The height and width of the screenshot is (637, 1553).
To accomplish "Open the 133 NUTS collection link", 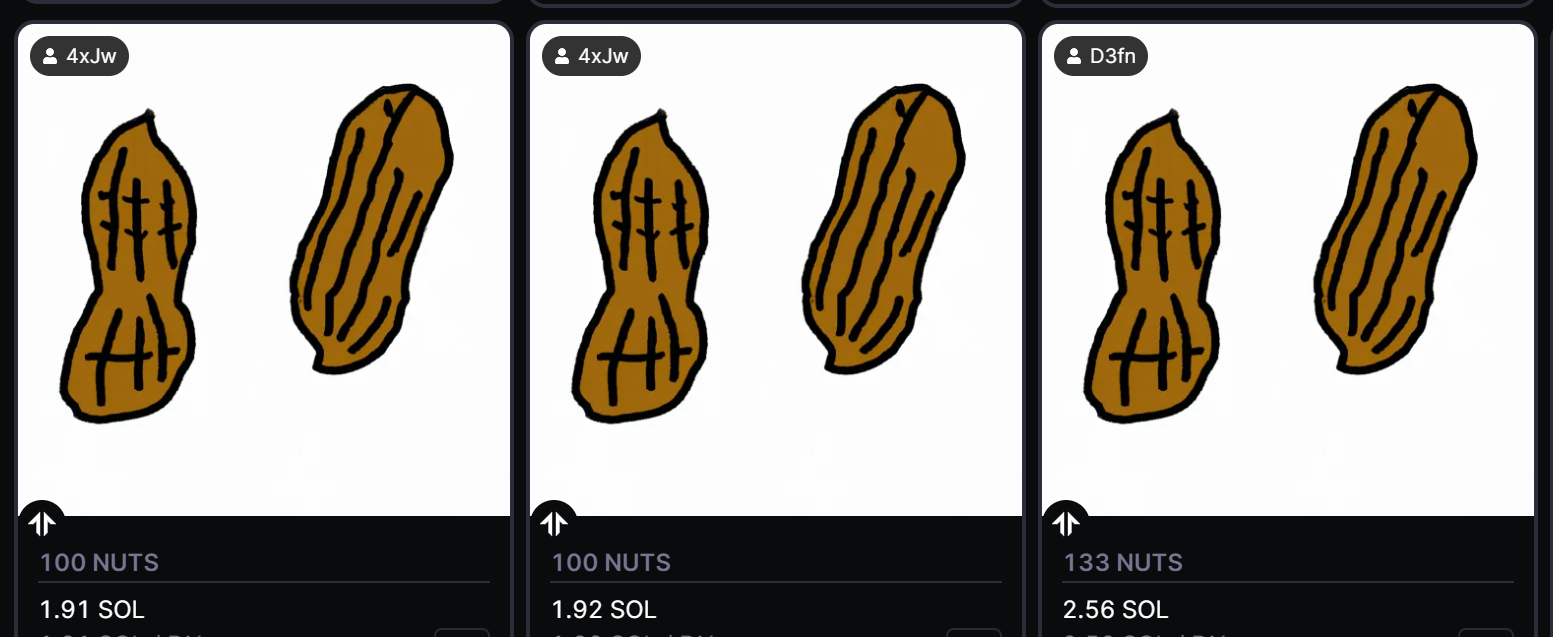I will 1123,562.
